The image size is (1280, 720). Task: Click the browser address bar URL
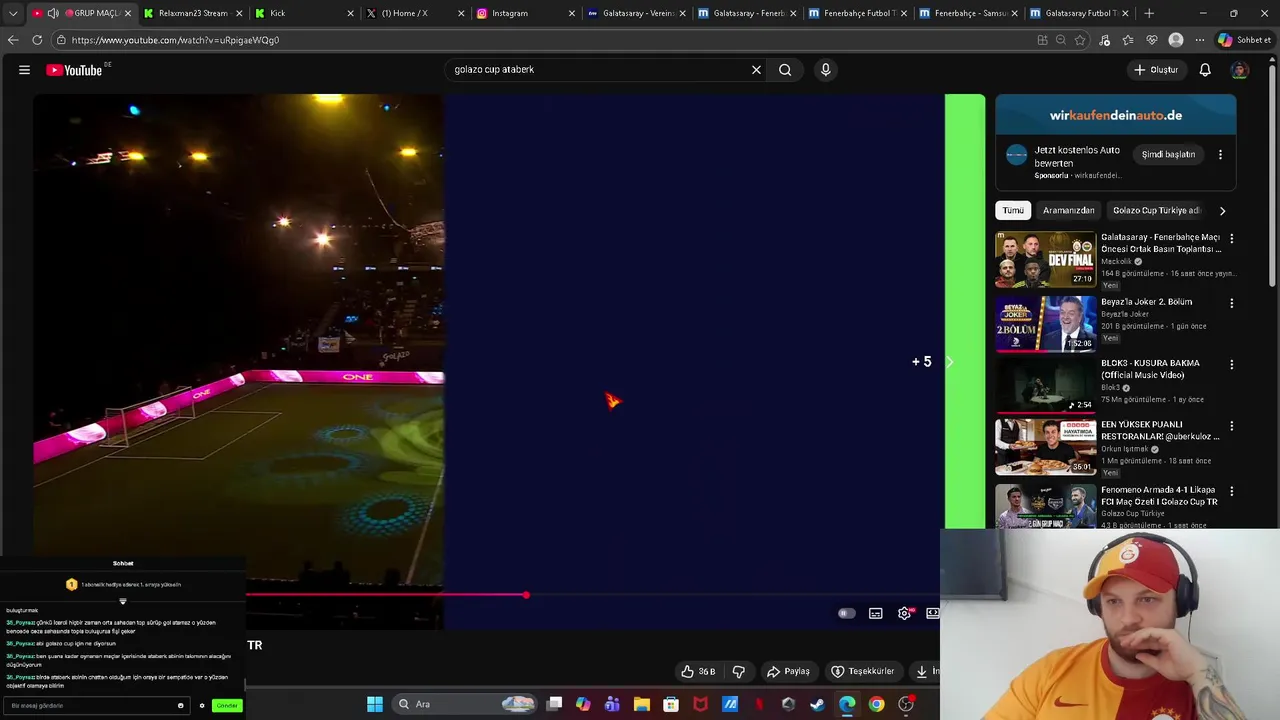[175, 40]
